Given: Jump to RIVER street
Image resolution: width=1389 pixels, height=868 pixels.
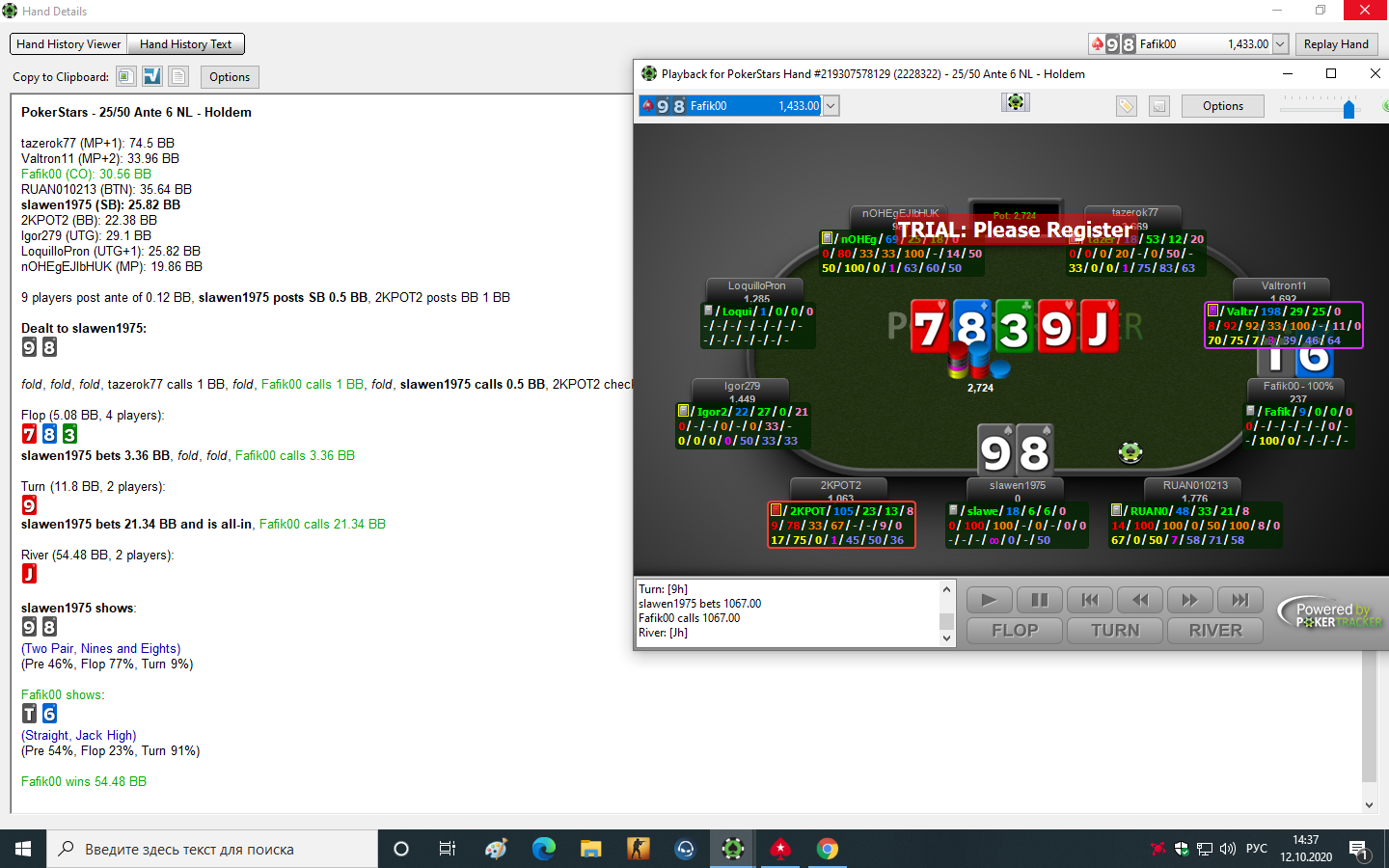Looking at the screenshot, I should (1215, 631).
